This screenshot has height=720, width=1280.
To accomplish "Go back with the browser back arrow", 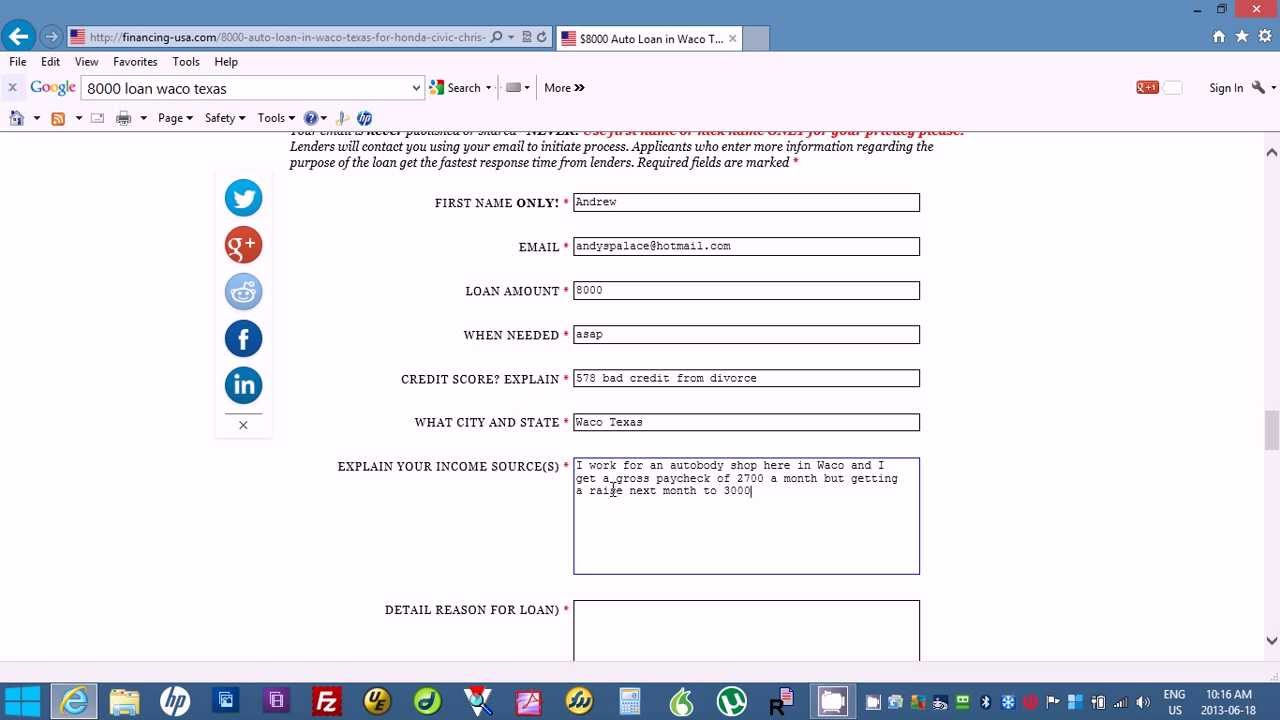I will (x=18, y=37).
